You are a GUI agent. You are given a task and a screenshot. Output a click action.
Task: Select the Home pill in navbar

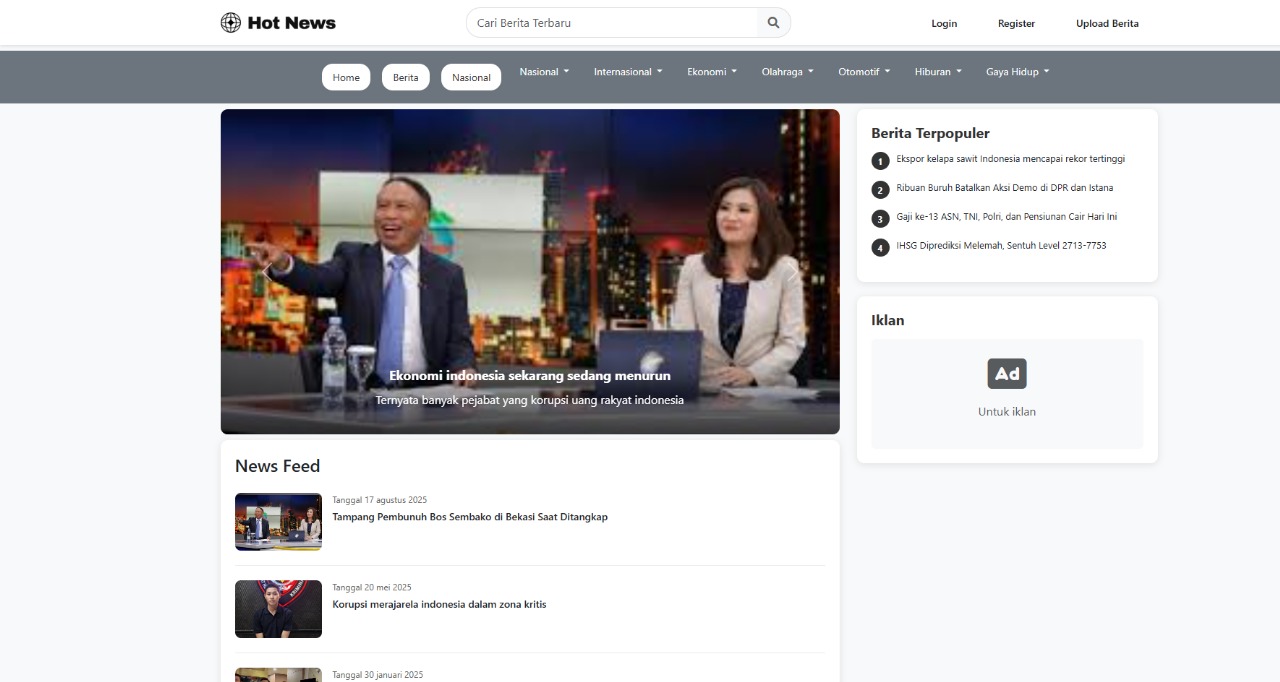tap(346, 77)
